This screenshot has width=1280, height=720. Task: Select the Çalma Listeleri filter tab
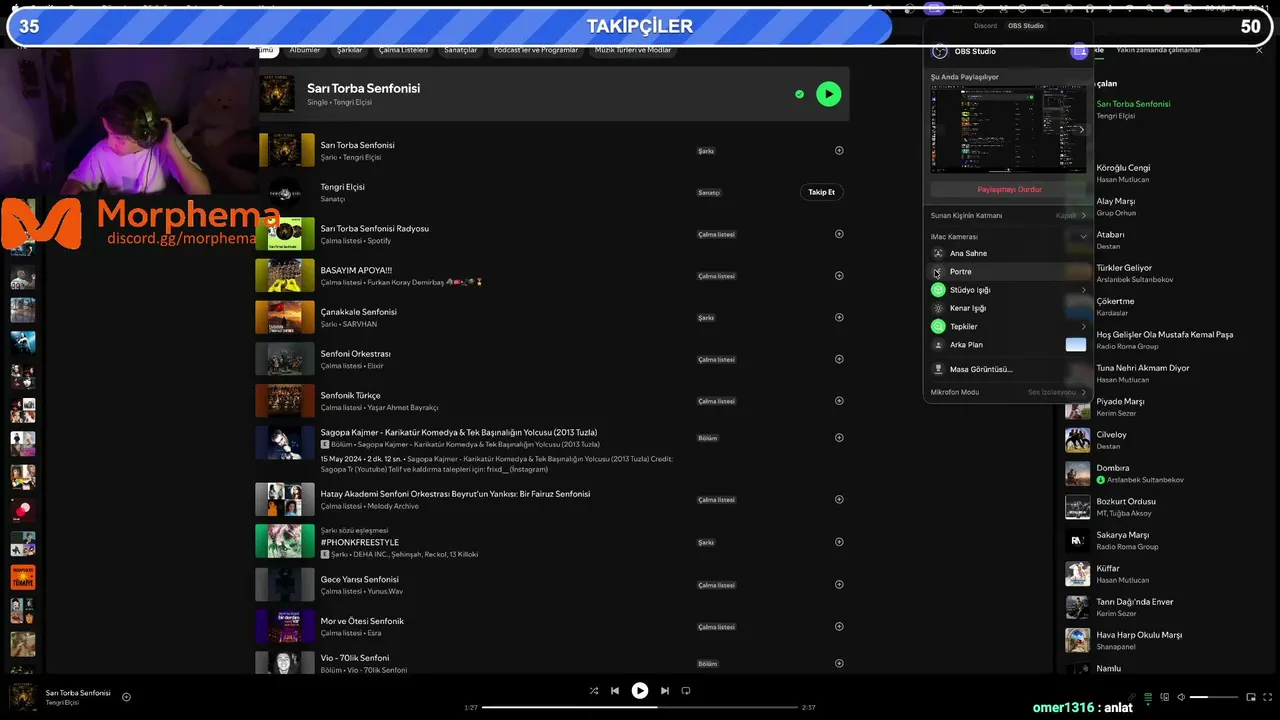(x=403, y=50)
